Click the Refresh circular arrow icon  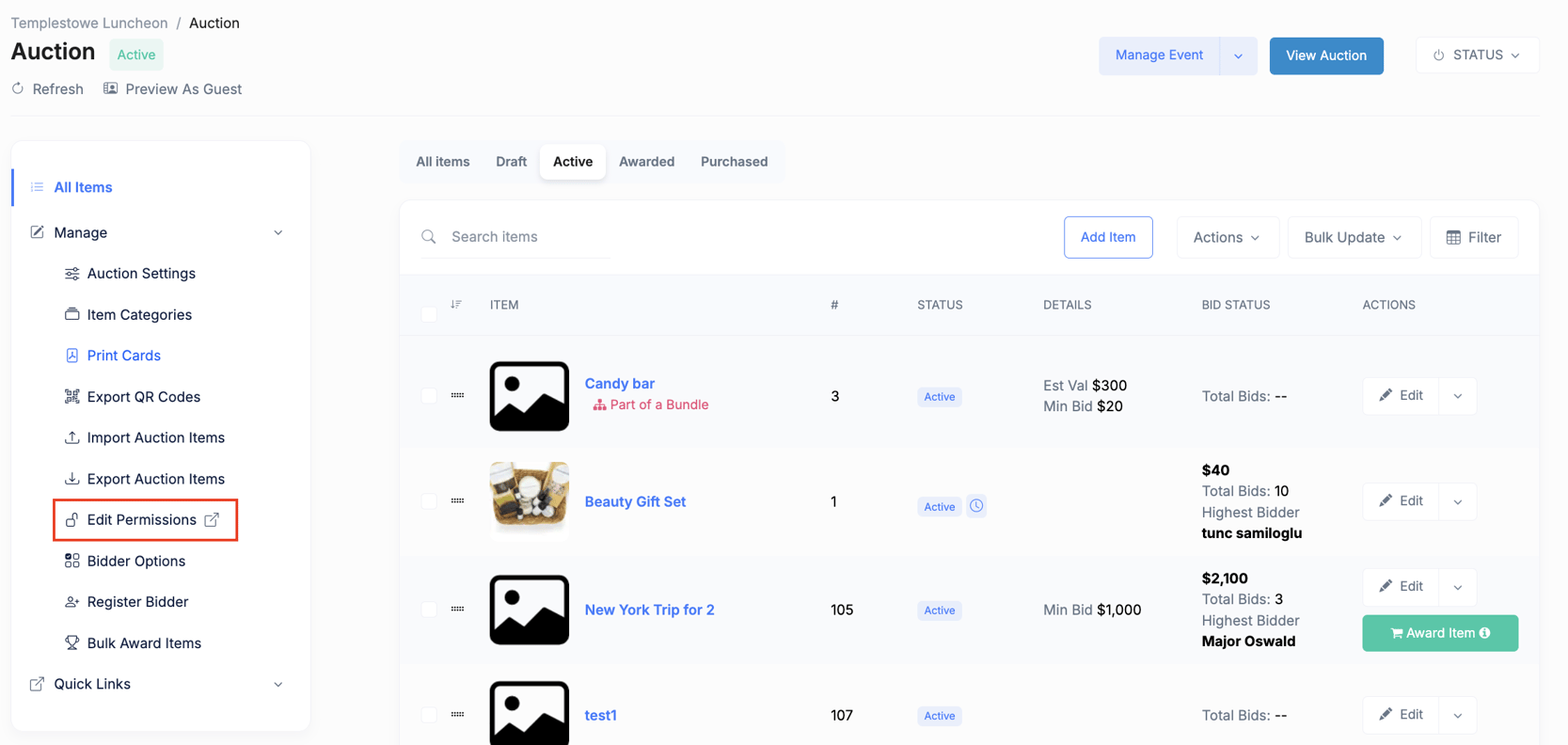[18, 88]
